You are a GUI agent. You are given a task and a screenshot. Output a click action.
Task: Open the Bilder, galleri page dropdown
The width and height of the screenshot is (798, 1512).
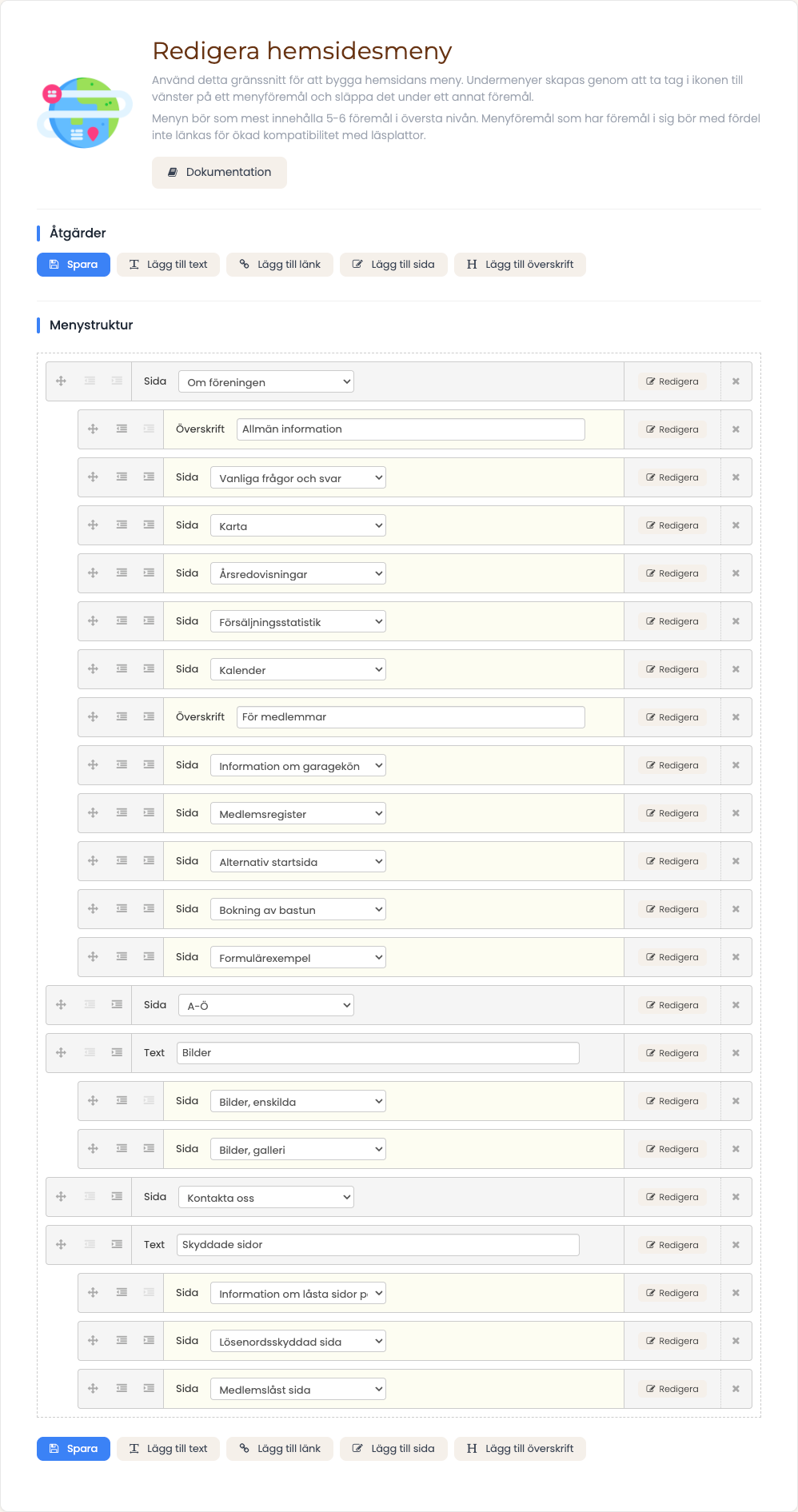pyautogui.click(x=298, y=1149)
